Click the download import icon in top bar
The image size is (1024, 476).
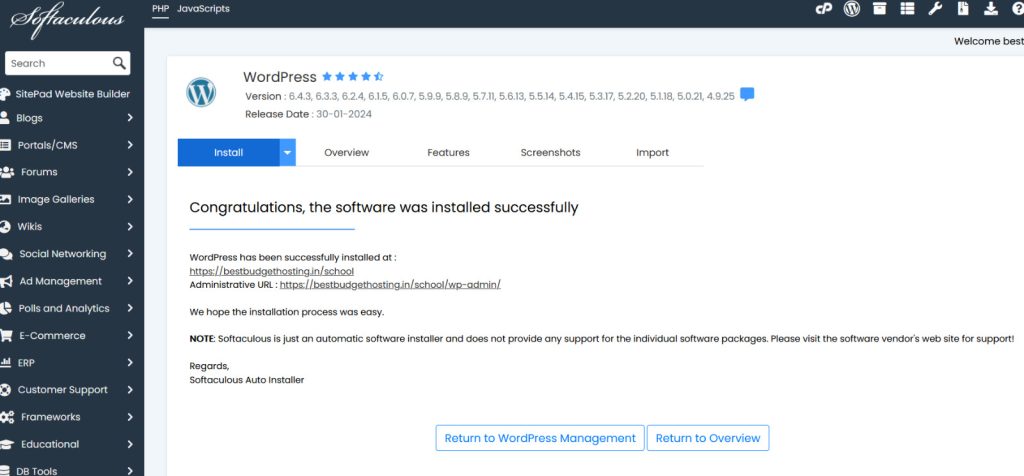(991, 9)
